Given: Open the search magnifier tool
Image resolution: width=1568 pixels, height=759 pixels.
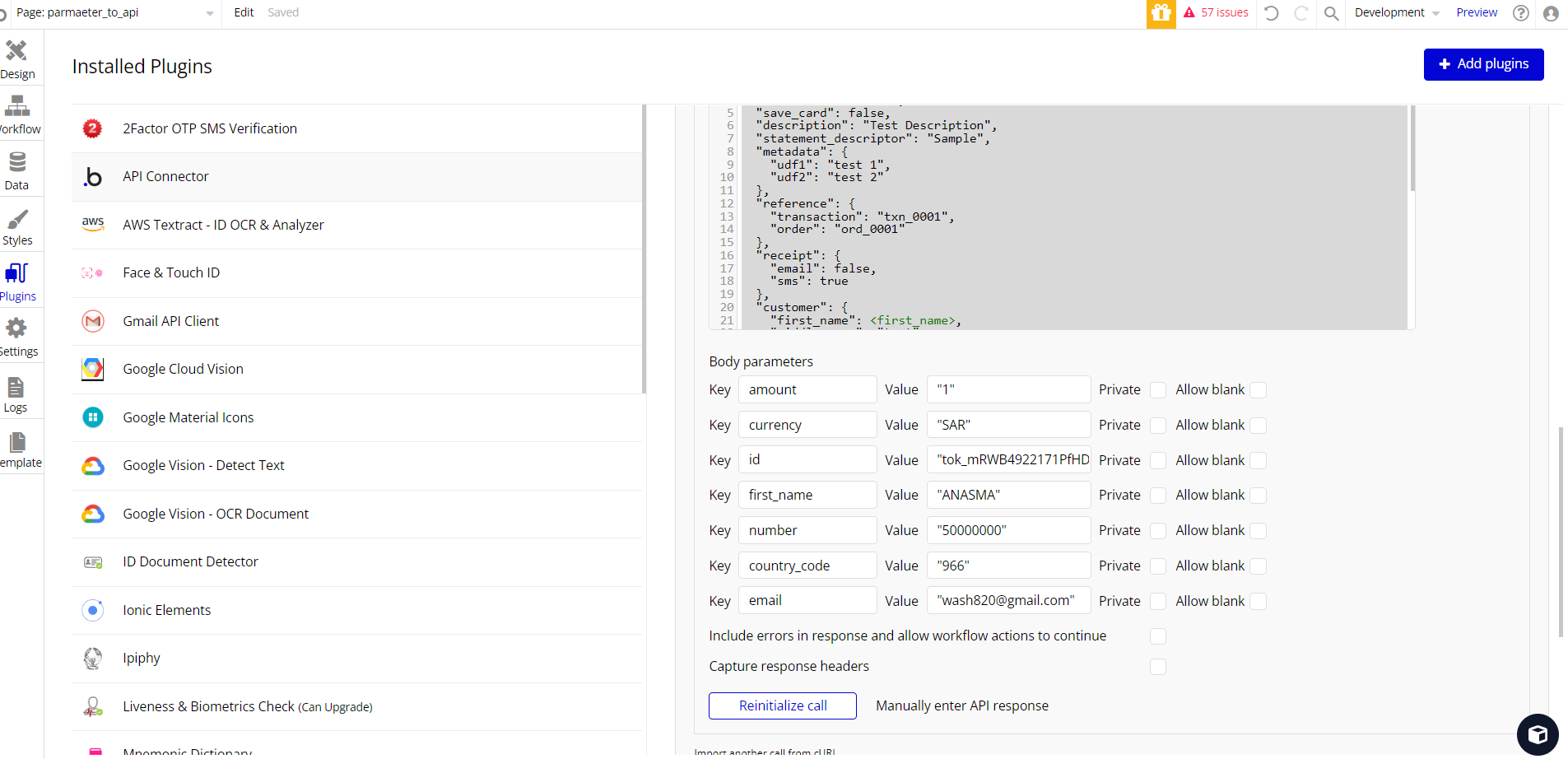Looking at the screenshot, I should pos(1331,13).
